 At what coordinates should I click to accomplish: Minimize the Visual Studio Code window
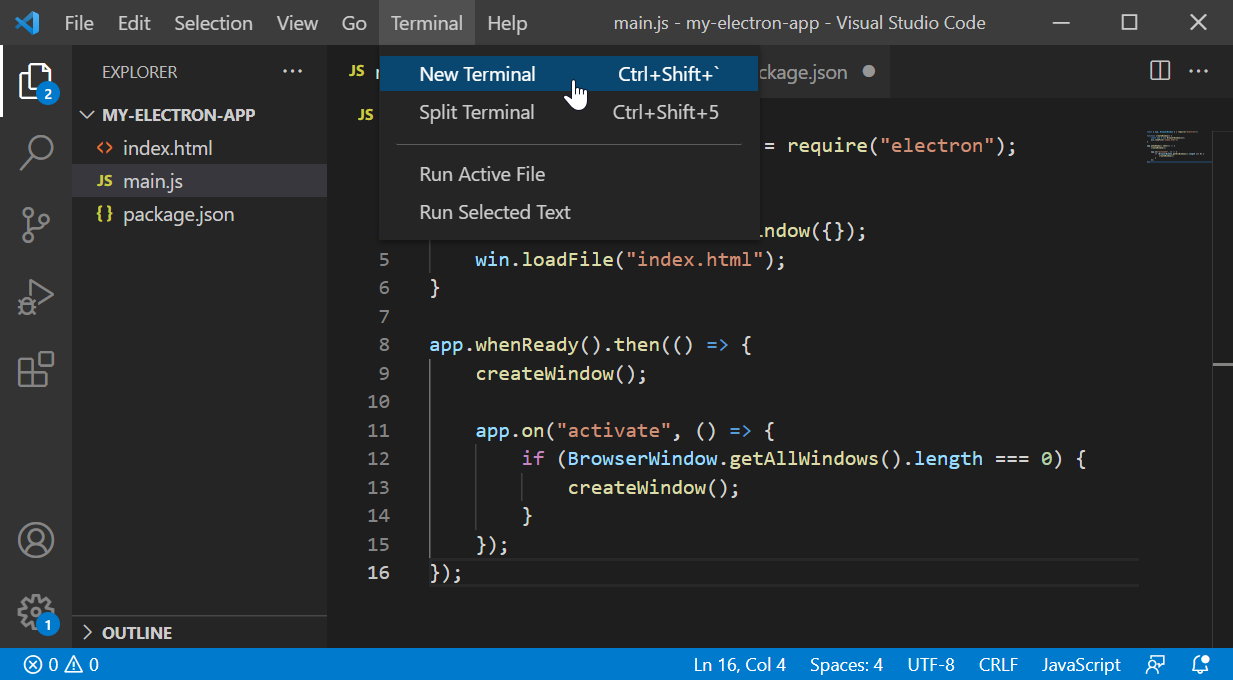pos(1060,22)
